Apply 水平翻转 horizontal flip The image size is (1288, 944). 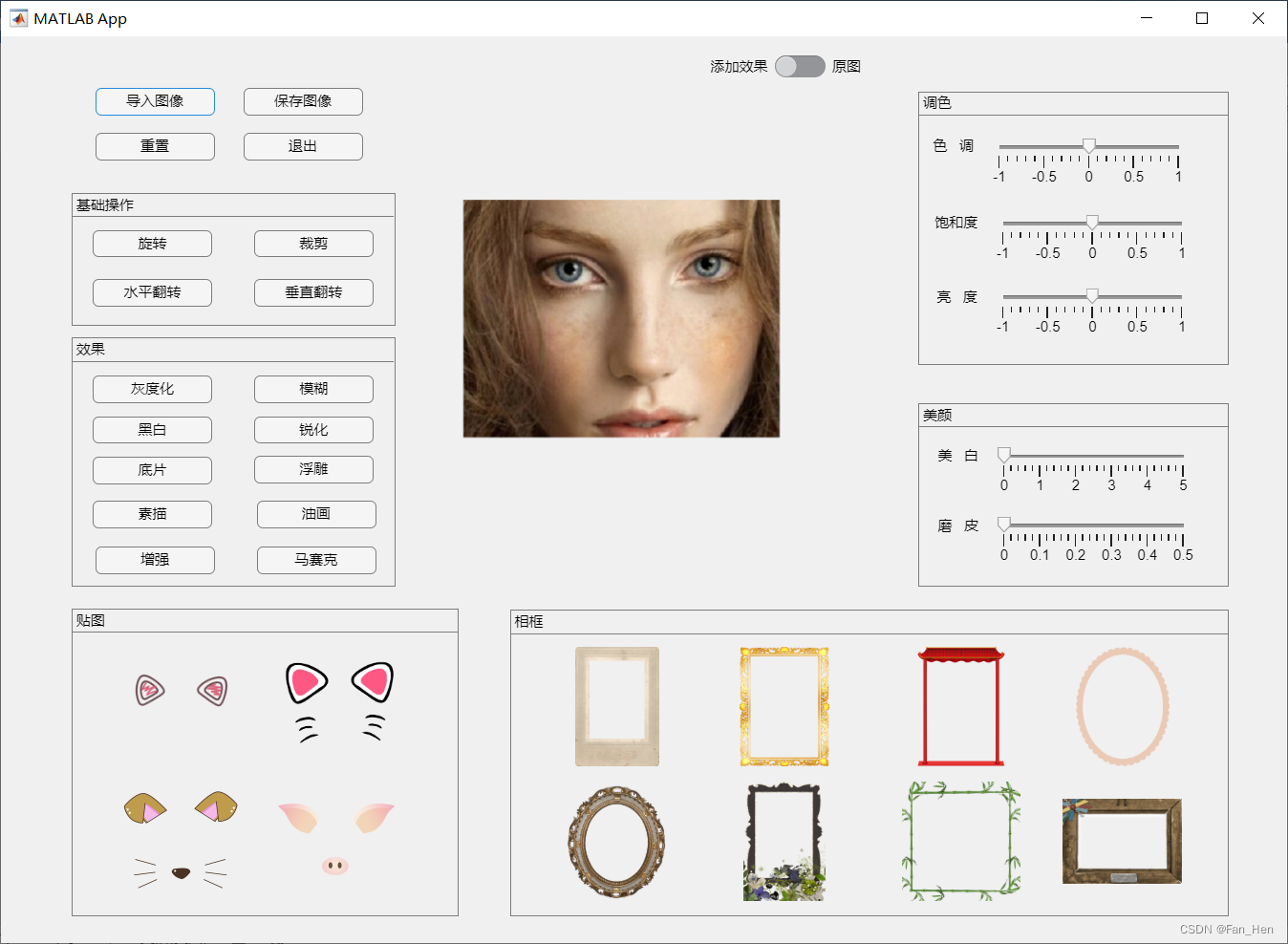152,292
